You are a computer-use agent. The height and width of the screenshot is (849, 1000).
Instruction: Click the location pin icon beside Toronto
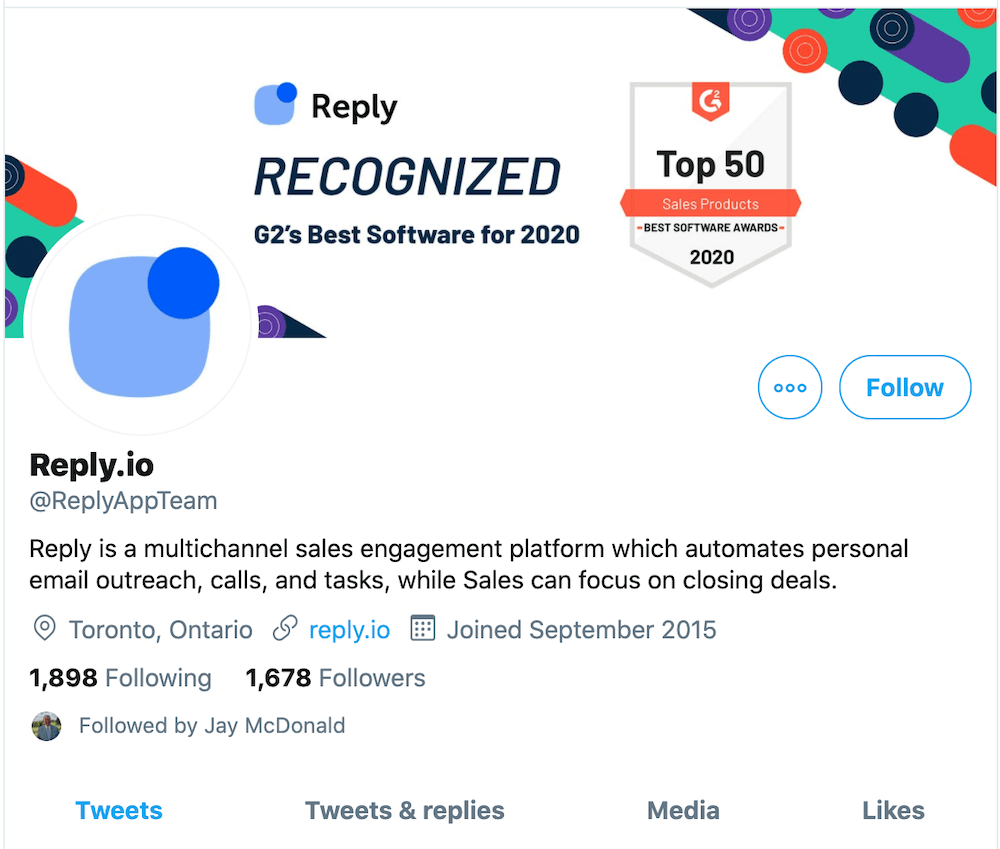[44, 629]
